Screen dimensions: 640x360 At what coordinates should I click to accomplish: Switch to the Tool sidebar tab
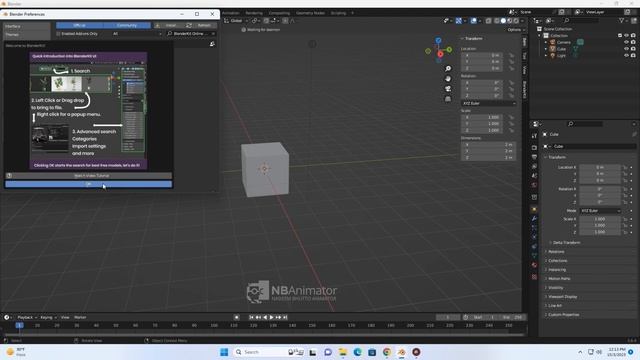click(525, 56)
